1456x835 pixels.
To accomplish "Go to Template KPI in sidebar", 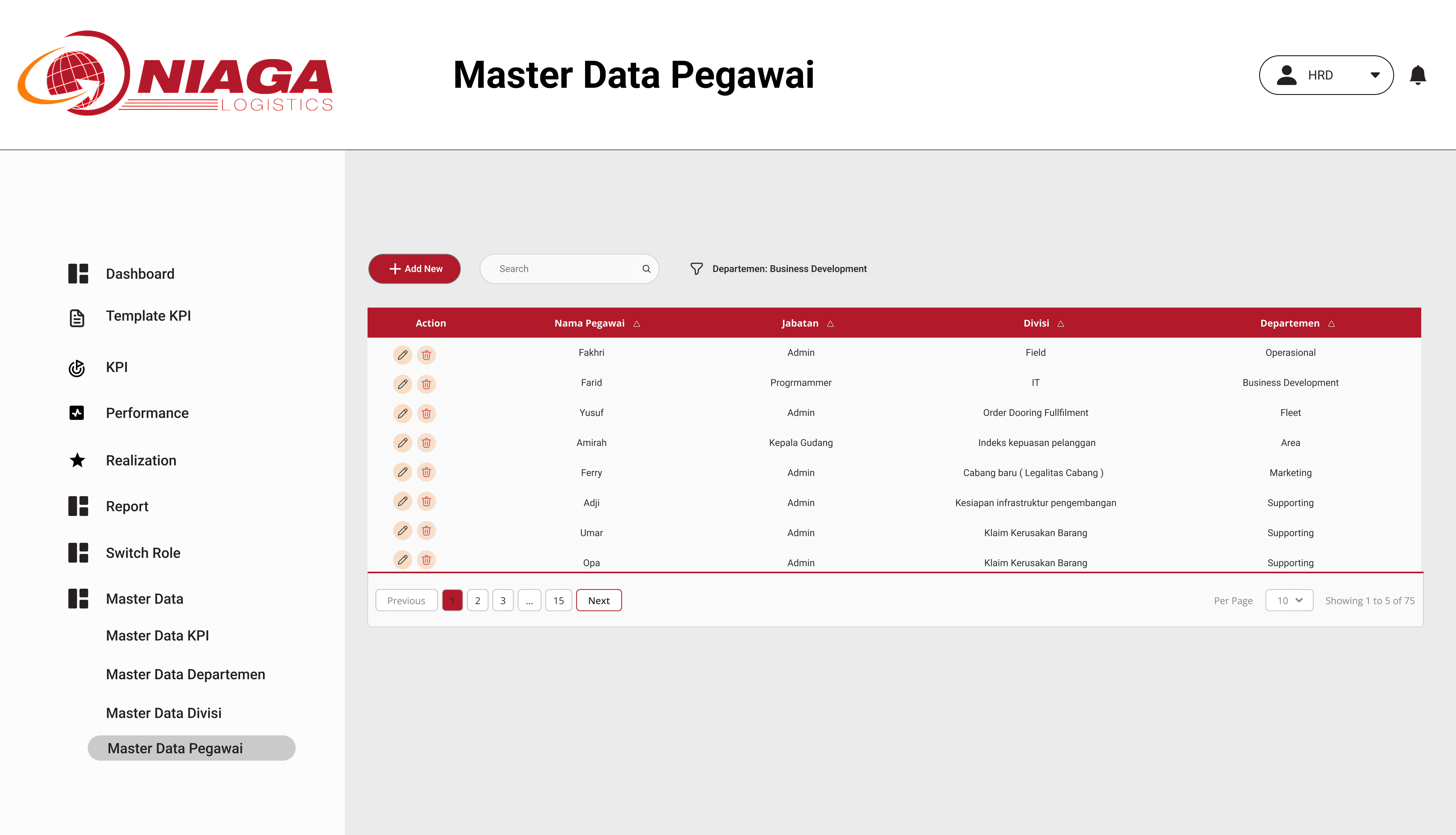I will 148,316.
